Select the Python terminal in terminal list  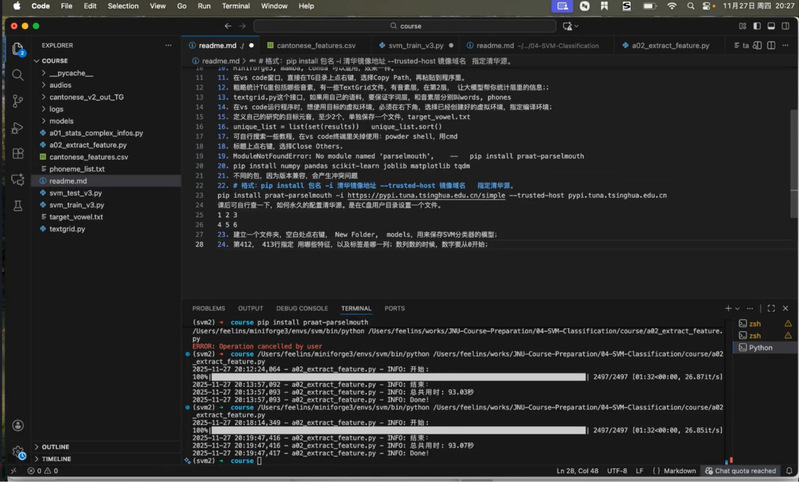coord(760,348)
